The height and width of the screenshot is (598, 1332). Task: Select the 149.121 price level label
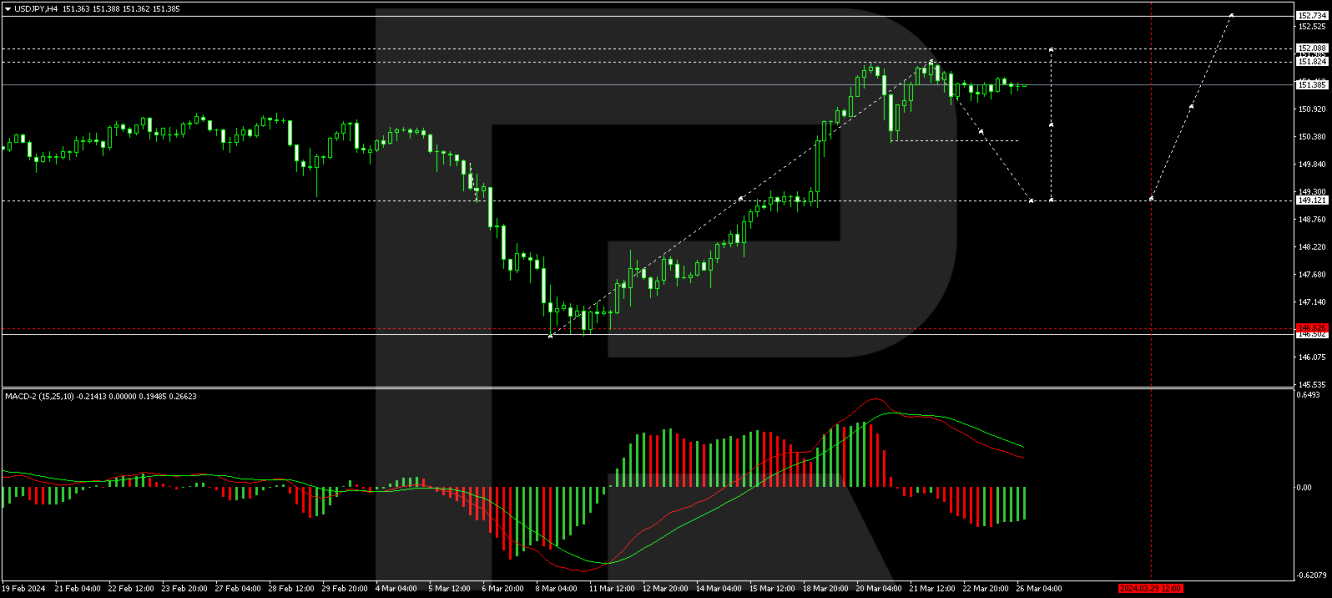pos(1311,200)
